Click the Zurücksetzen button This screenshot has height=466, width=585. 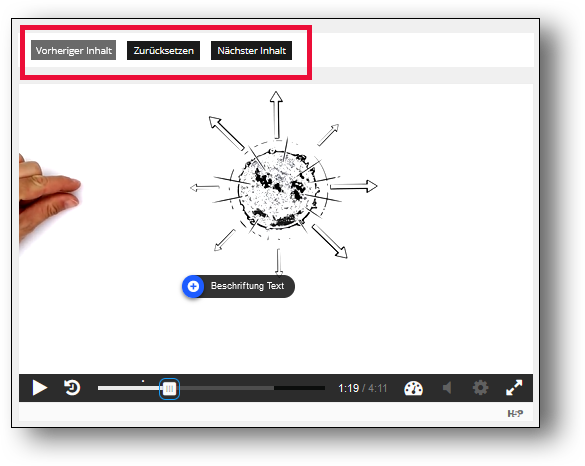coord(163,50)
